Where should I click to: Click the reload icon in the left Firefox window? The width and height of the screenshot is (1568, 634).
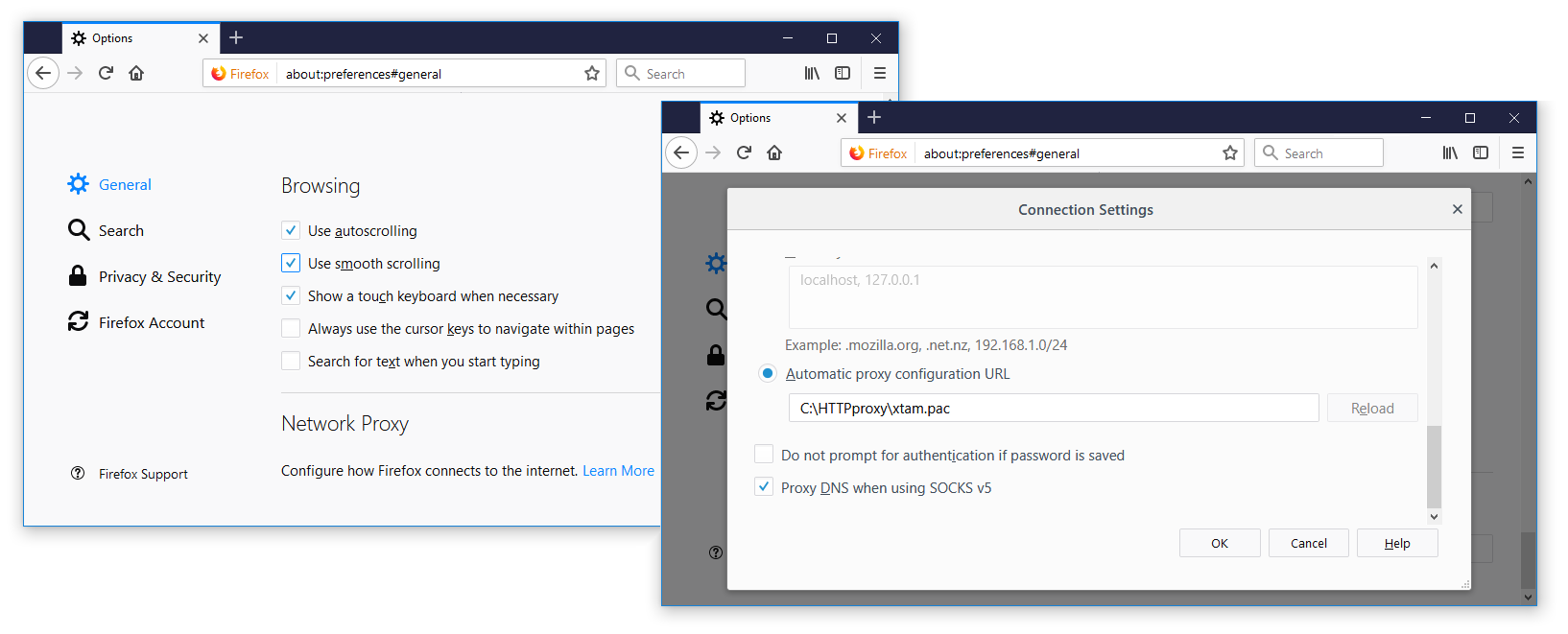106,73
